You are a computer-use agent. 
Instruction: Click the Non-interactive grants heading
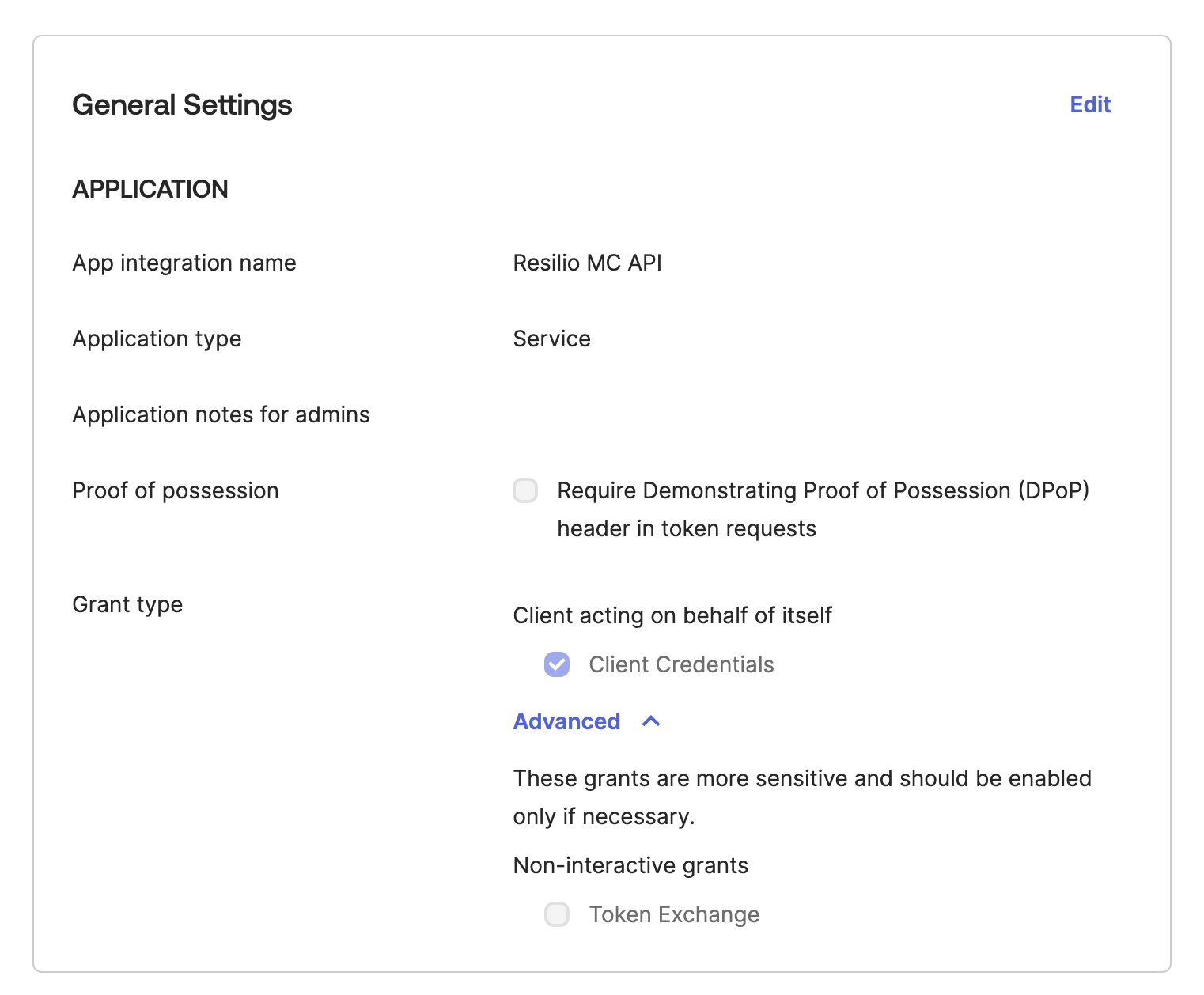click(x=630, y=865)
